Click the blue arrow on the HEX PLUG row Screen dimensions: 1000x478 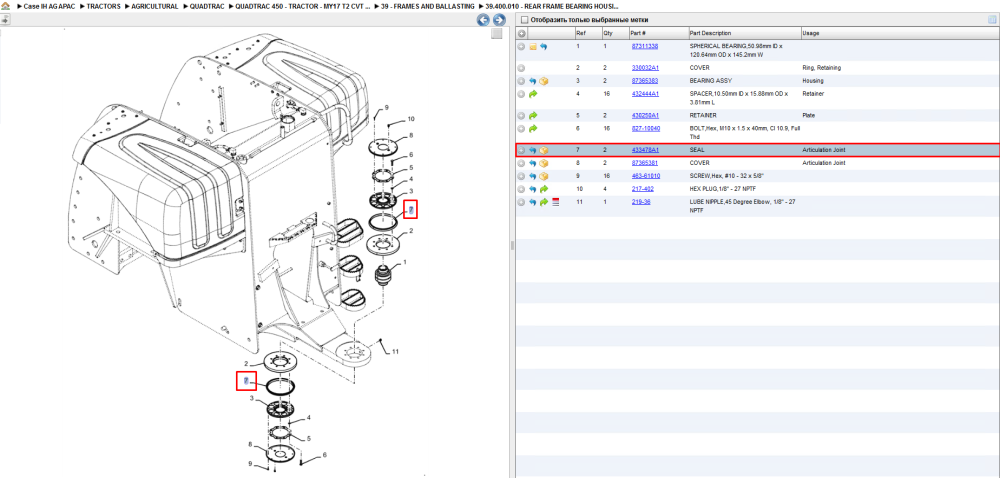tap(533, 189)
